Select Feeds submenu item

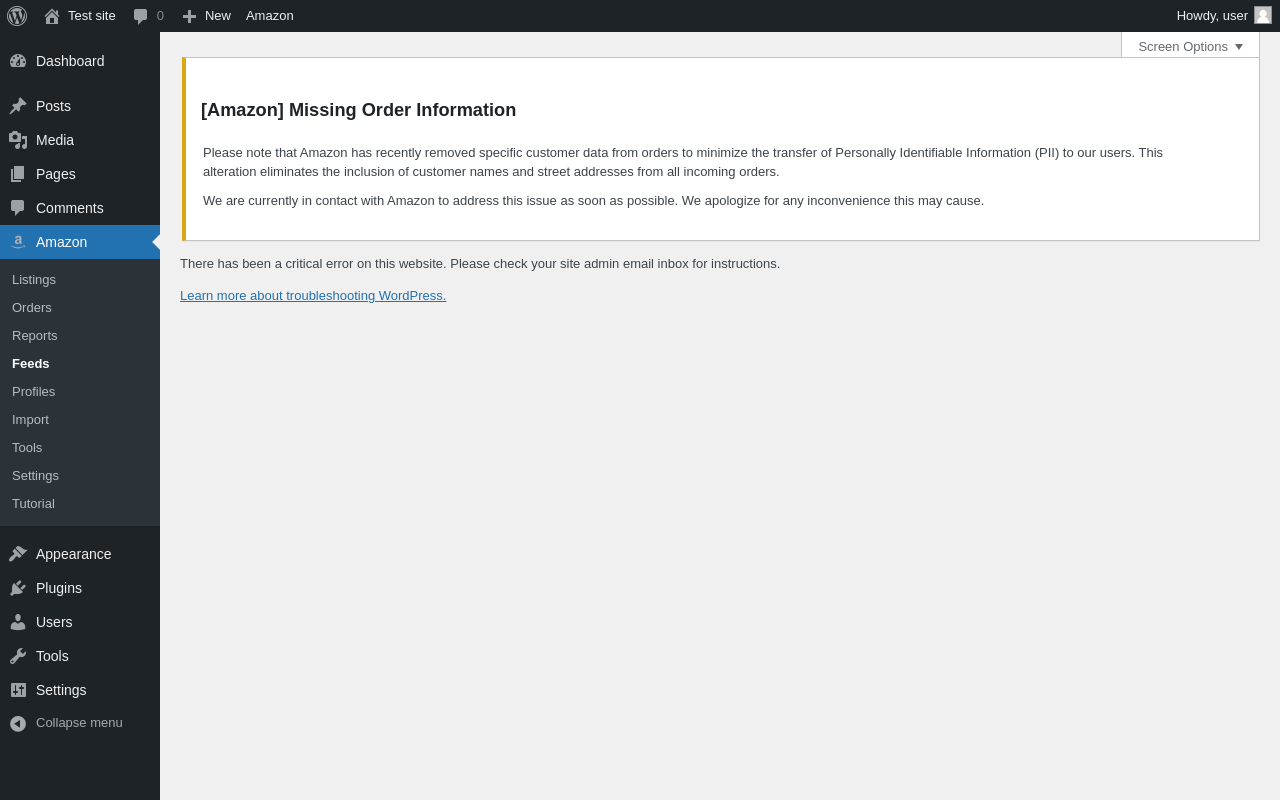[x=80, y=364]
